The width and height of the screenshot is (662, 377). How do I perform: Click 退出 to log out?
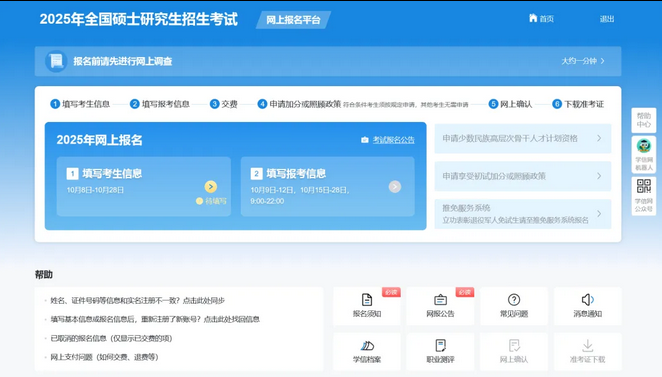[607, 19]
